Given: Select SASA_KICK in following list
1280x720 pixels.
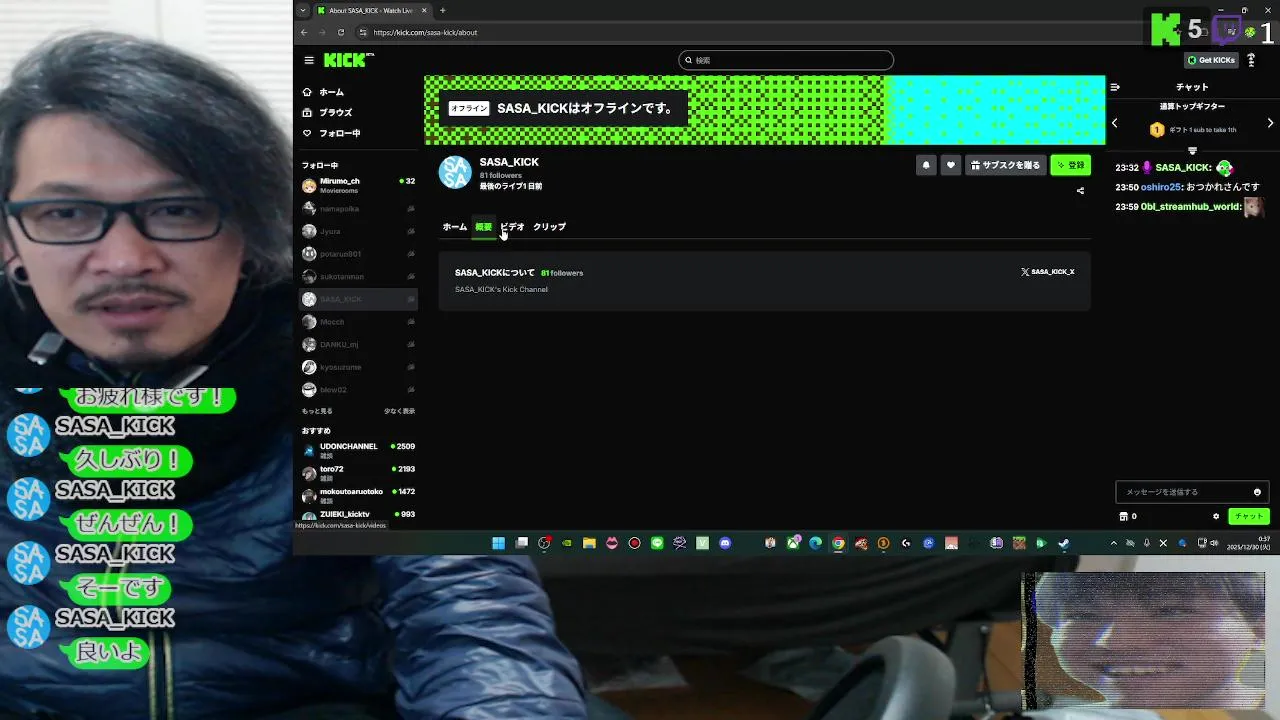Looking at the screenshot, I should [x=358, y=299].
